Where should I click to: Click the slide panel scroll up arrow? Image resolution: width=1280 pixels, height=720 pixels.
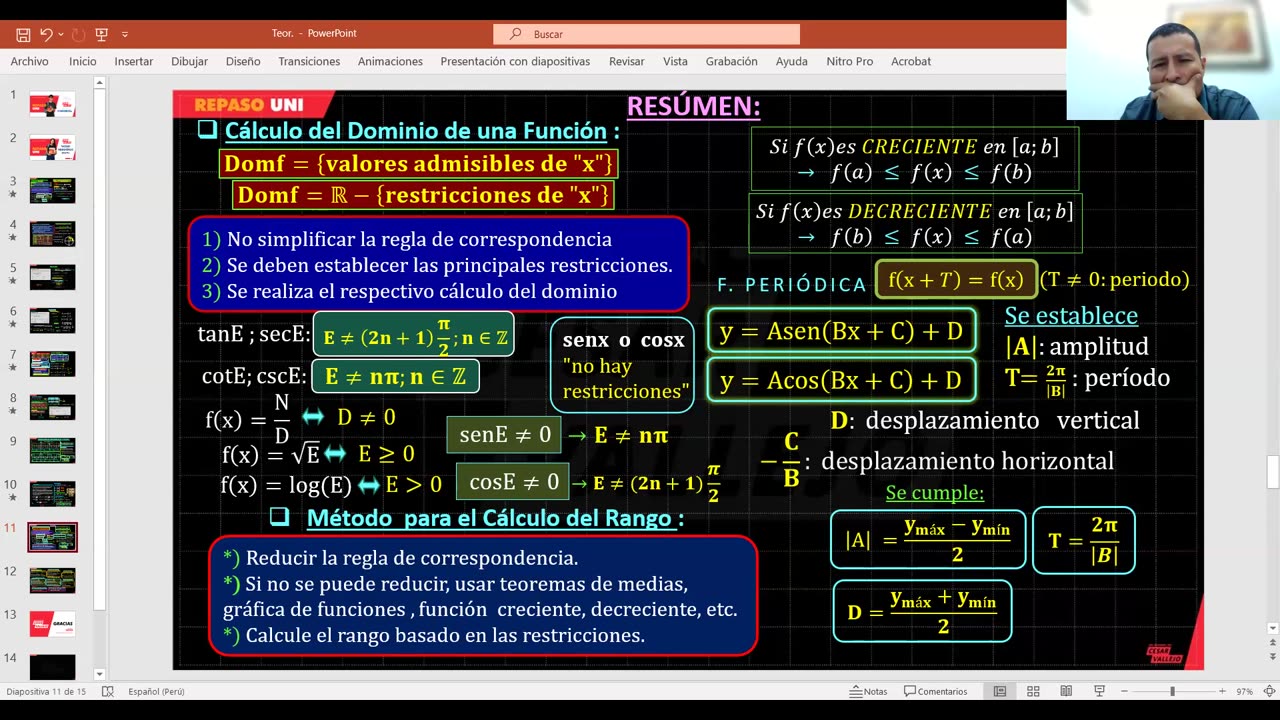click(x=99, y=84)
